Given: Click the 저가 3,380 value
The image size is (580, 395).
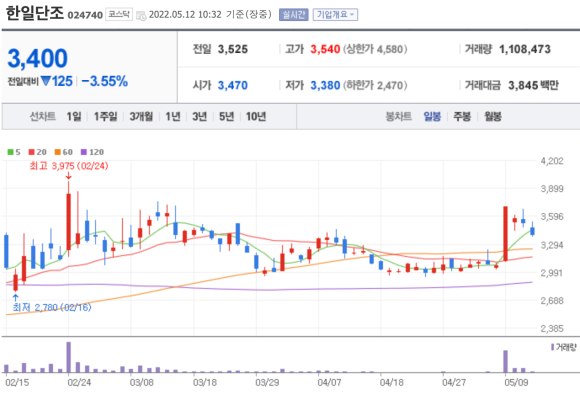Looking at the screenshot, I should click(x=325, y=85).
